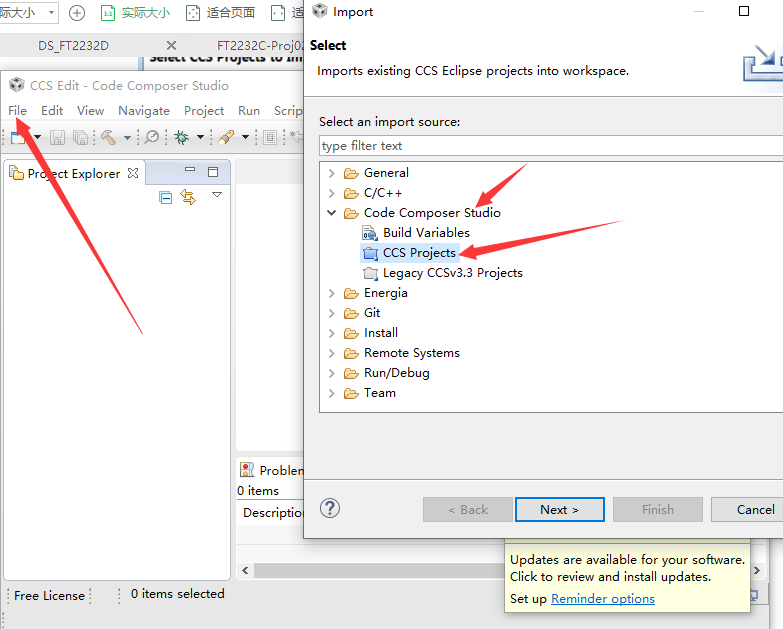Expand the Install import category
This screenshot has height=629, width=783.
[331, 333]
